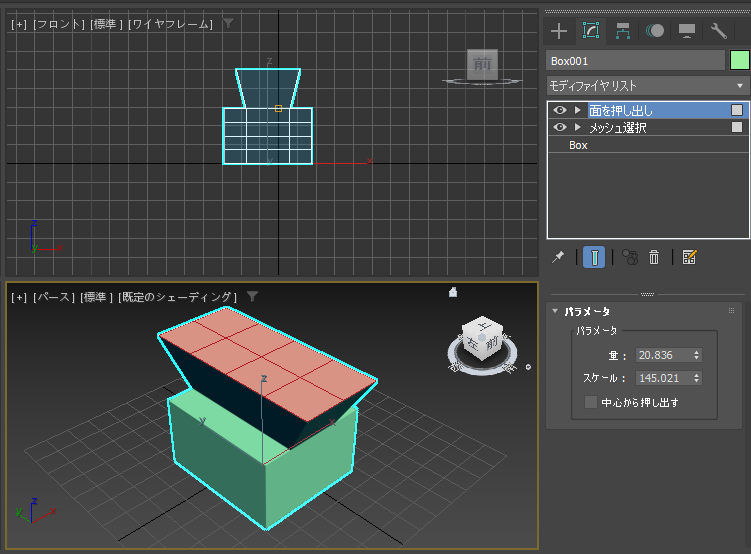
Task: Open the Utilities wrench icon
Action: (x=718, y=31)
